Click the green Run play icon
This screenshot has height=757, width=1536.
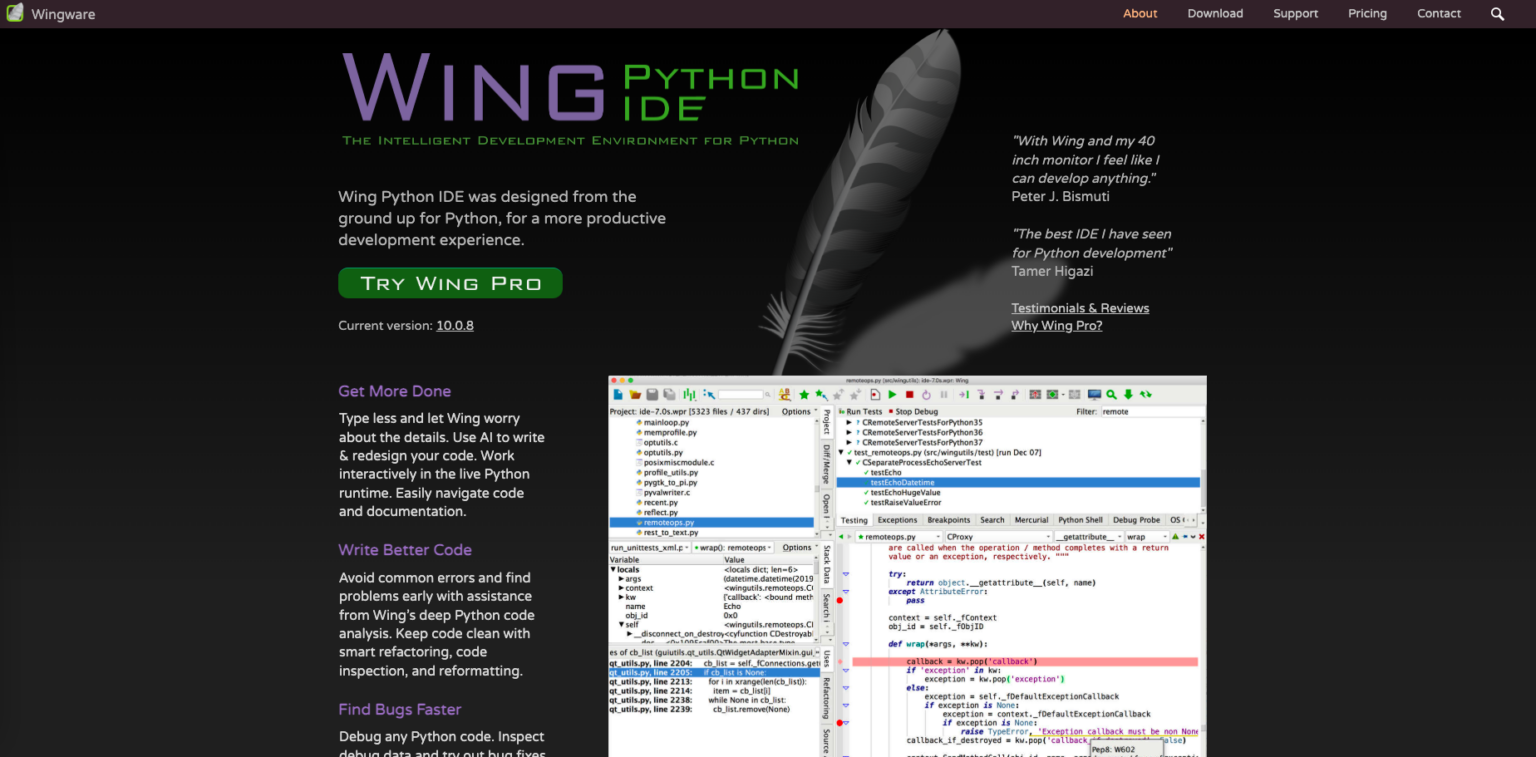tap(892, 394)
